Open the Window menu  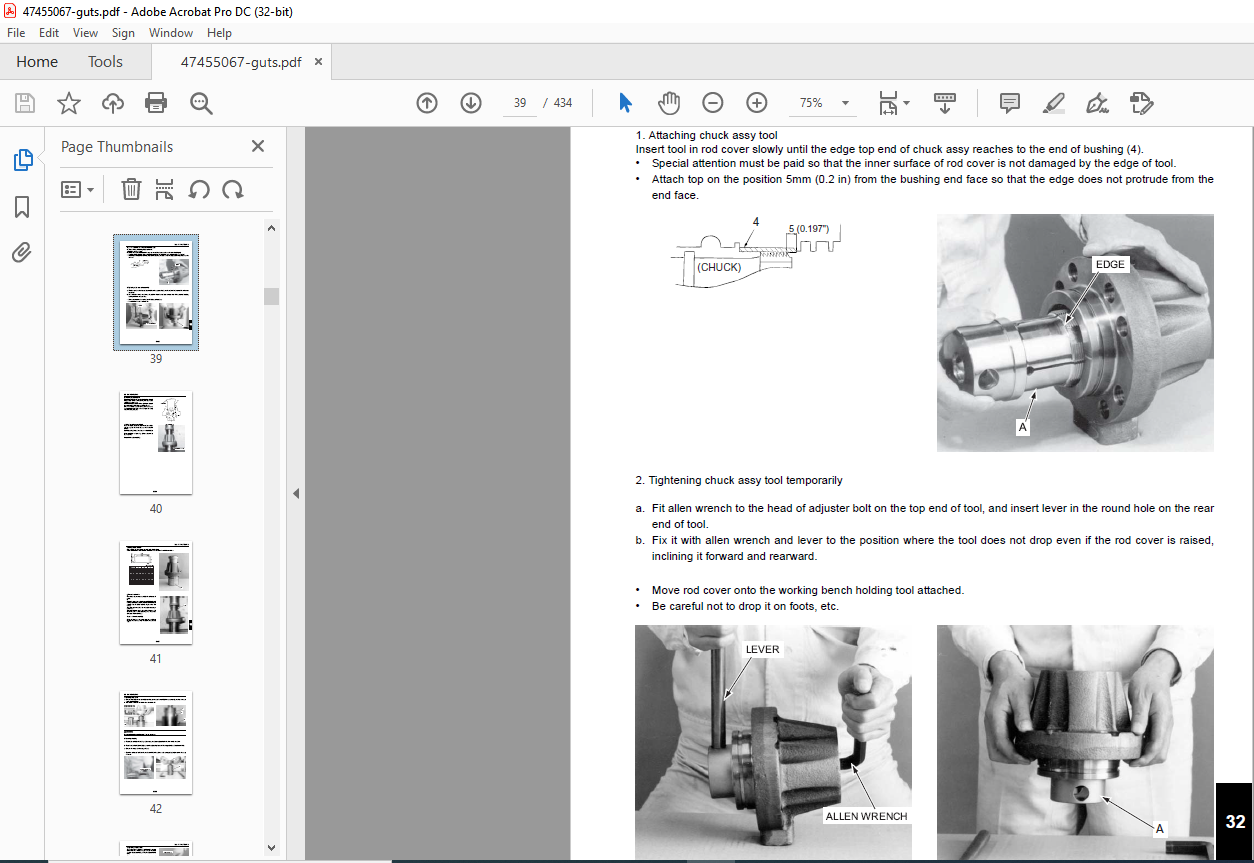point(171,33)
